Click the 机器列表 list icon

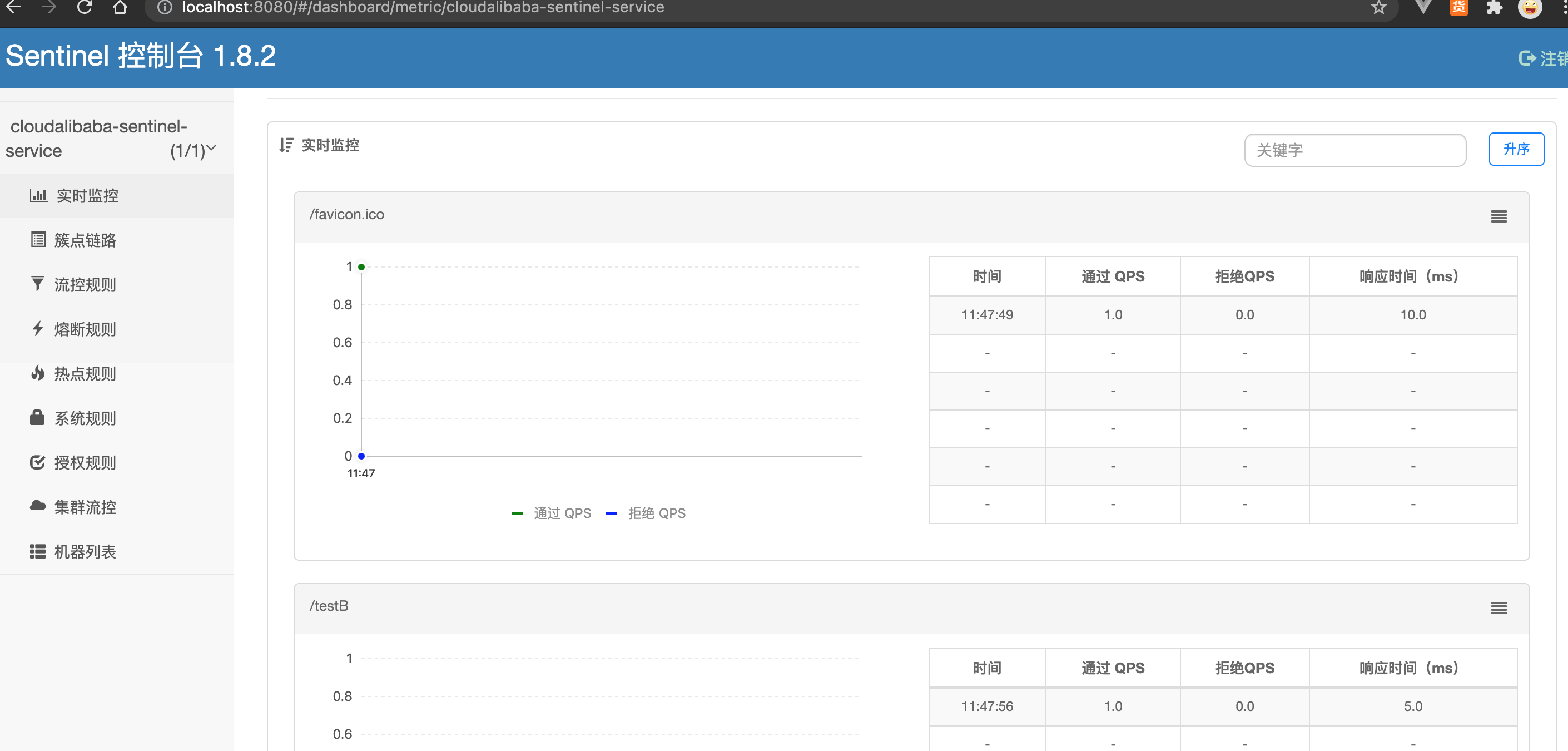[x=38, y=551]
